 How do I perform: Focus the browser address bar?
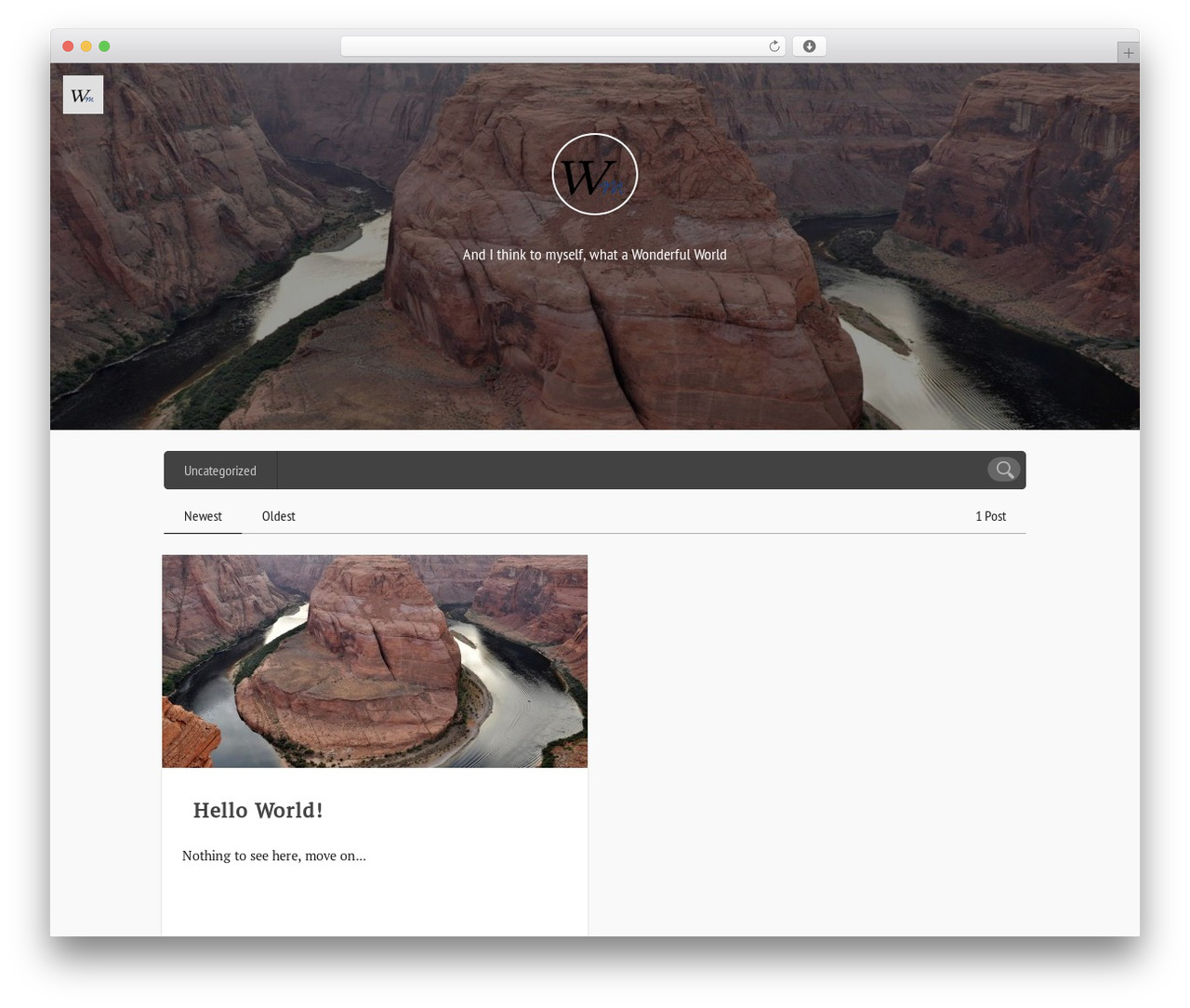click(562, 46)
